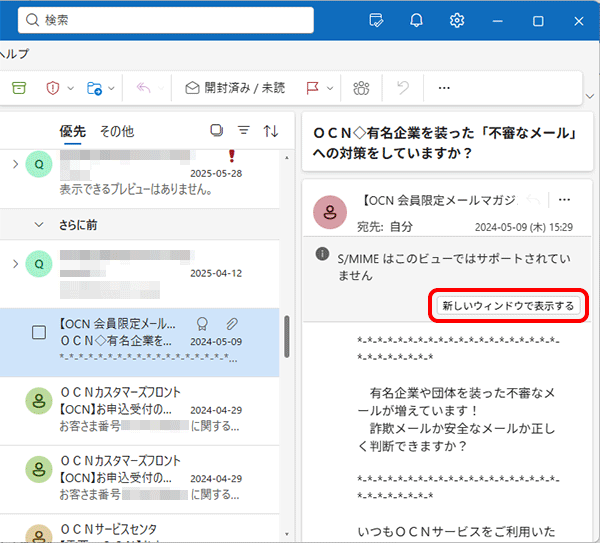The width and height of the screenshot is (600, 543).
Task: Click 新しいウィンドウで表示する button
Action: [508, 306]
